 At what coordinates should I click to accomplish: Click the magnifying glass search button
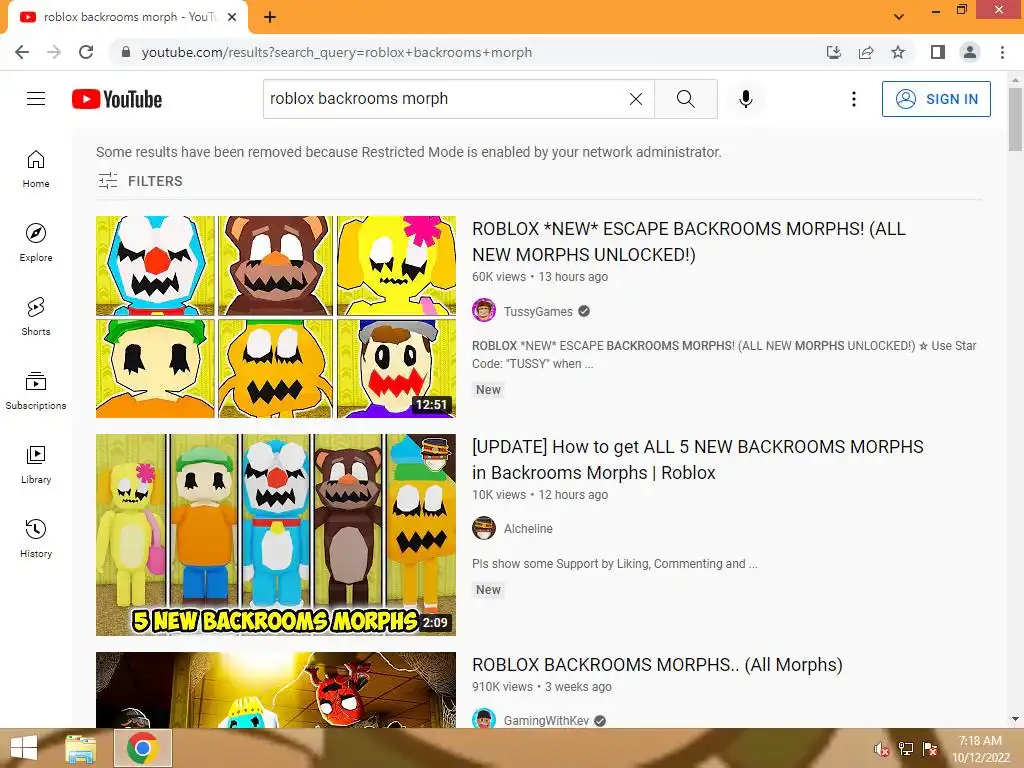[x=686, y=99]
